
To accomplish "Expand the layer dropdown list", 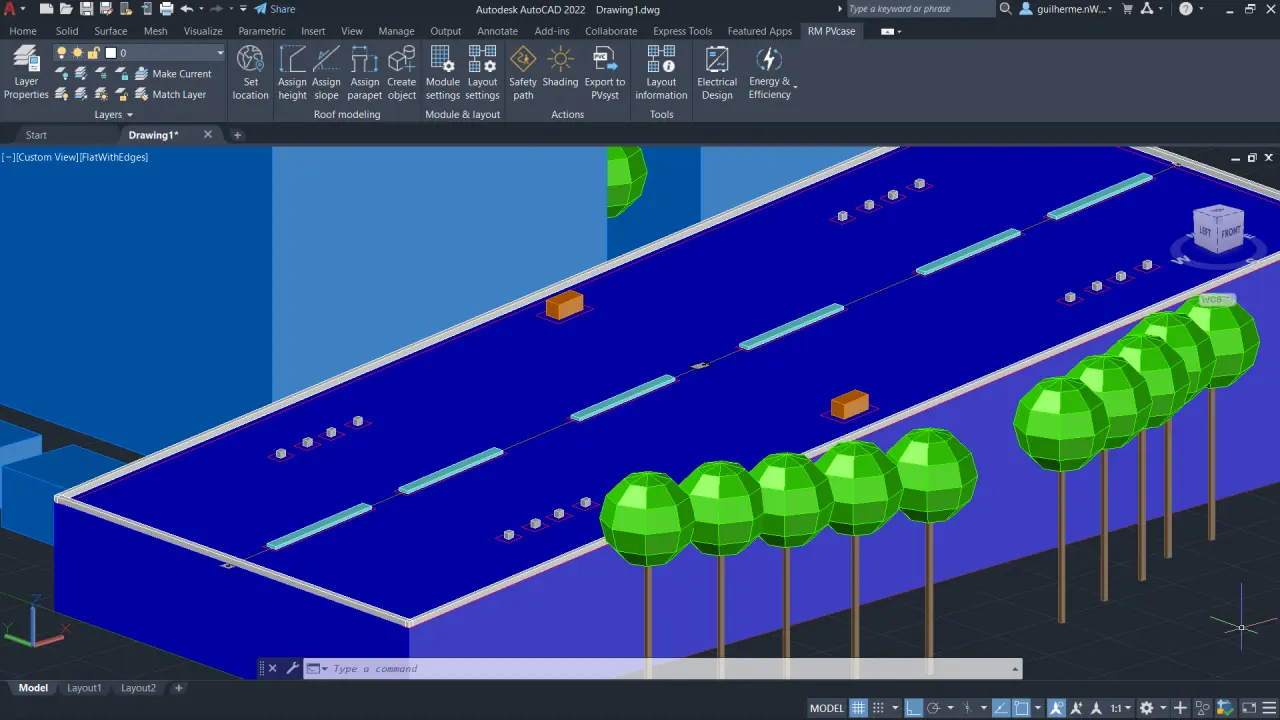I will (220, 53).
